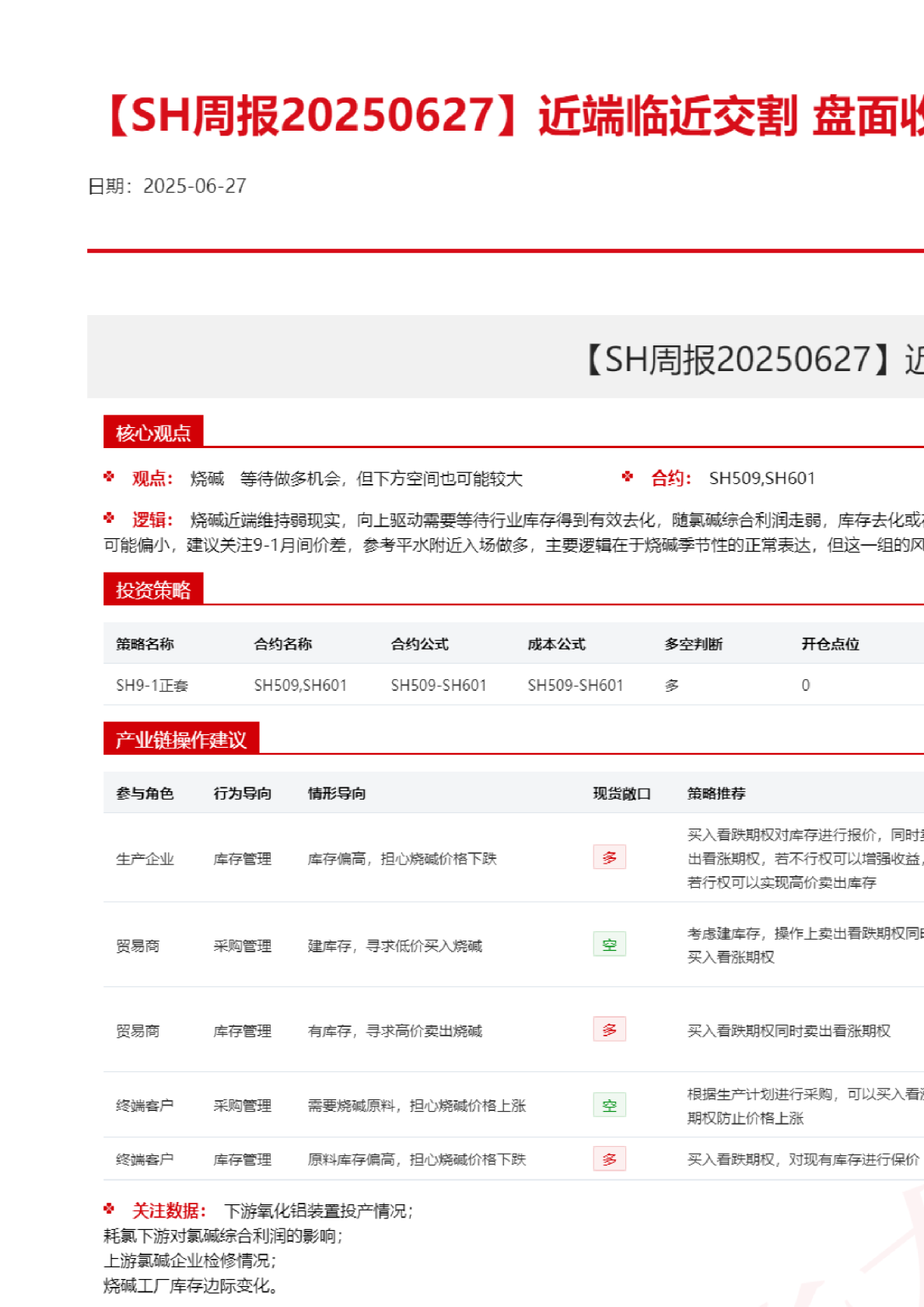Click the date text 2025-06-27
Viewport: 924px width, 1307px height.
point(194,186)
